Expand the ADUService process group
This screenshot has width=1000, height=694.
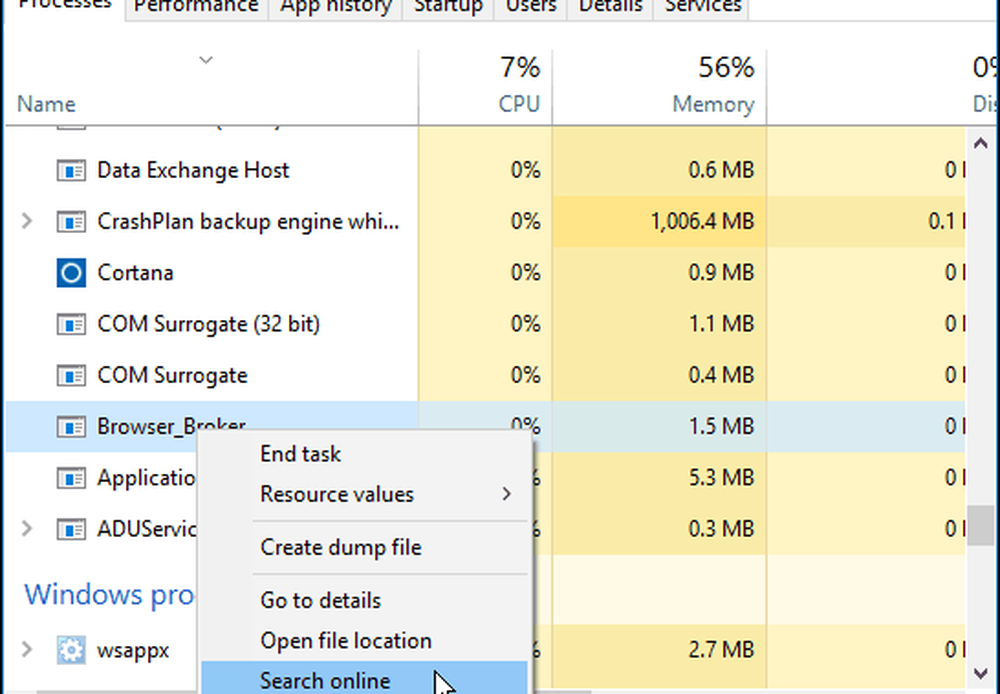(28, 529)
